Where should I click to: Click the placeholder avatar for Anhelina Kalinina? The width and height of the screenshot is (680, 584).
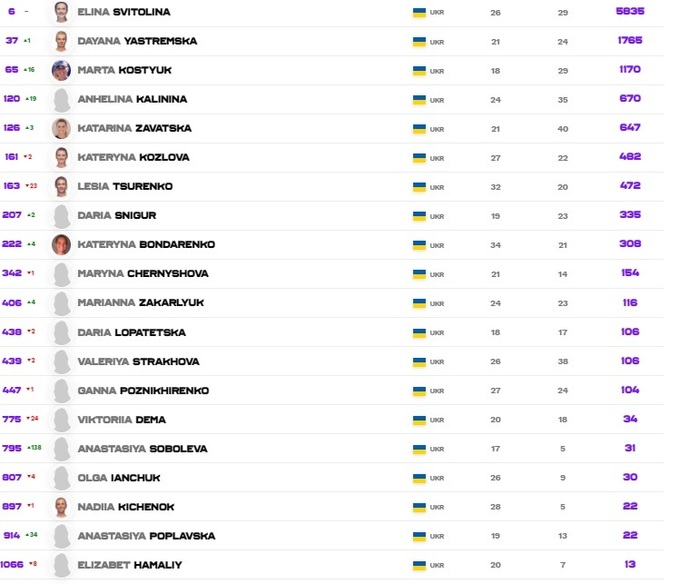point(61,100)
